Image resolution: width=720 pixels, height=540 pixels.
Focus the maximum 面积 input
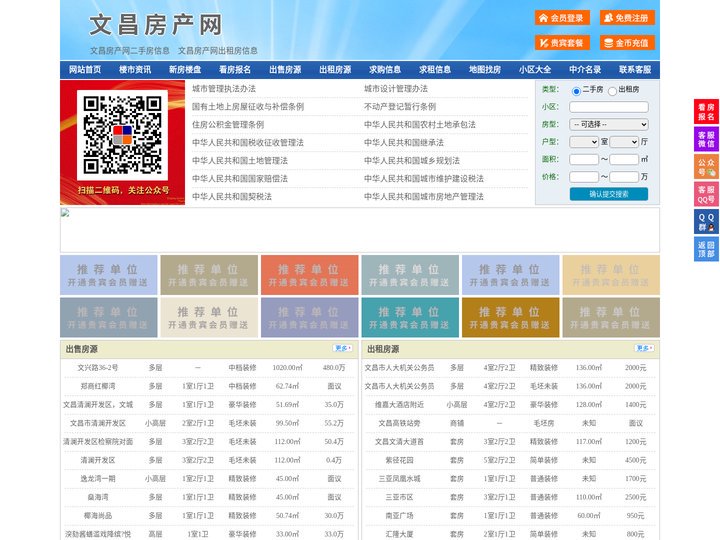624,159
